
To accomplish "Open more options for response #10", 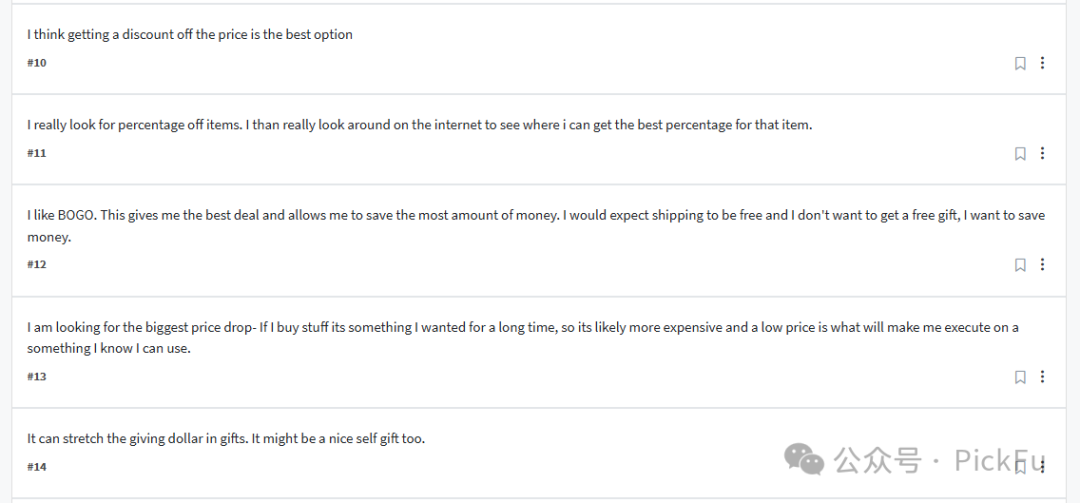I will (1042, 63).
